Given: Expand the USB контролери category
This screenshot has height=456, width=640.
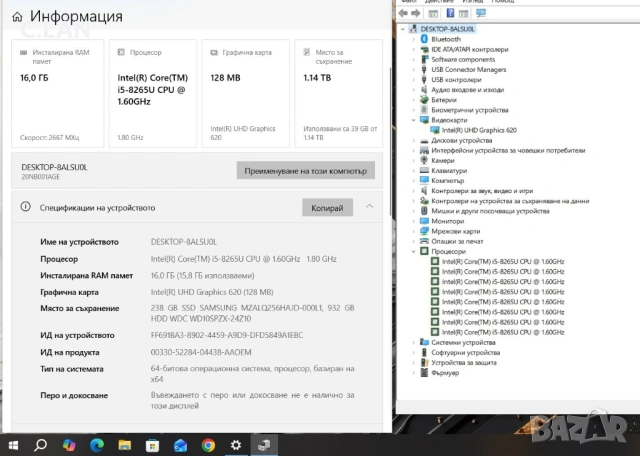Looking at the screenshot, I should [413, 80].
